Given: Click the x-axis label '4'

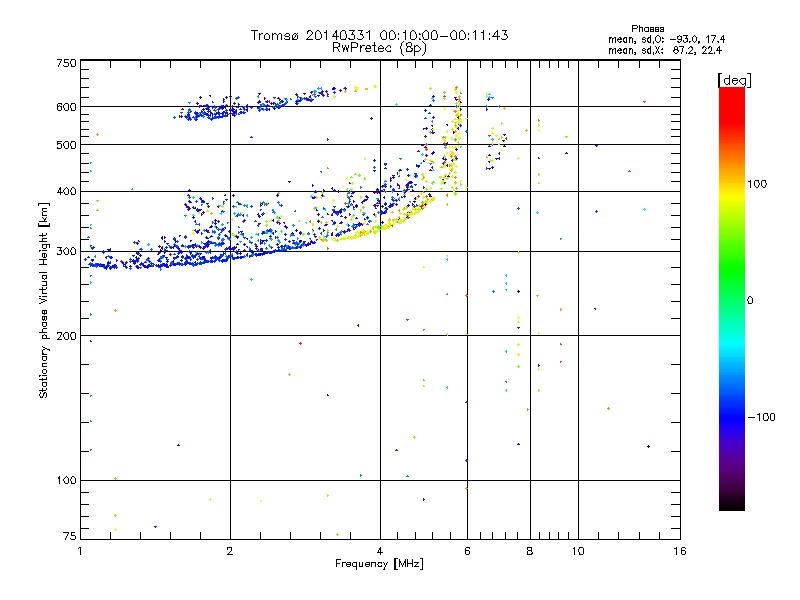Looking at the screenshot, I should pyautogui.click(x=380, y=551).
